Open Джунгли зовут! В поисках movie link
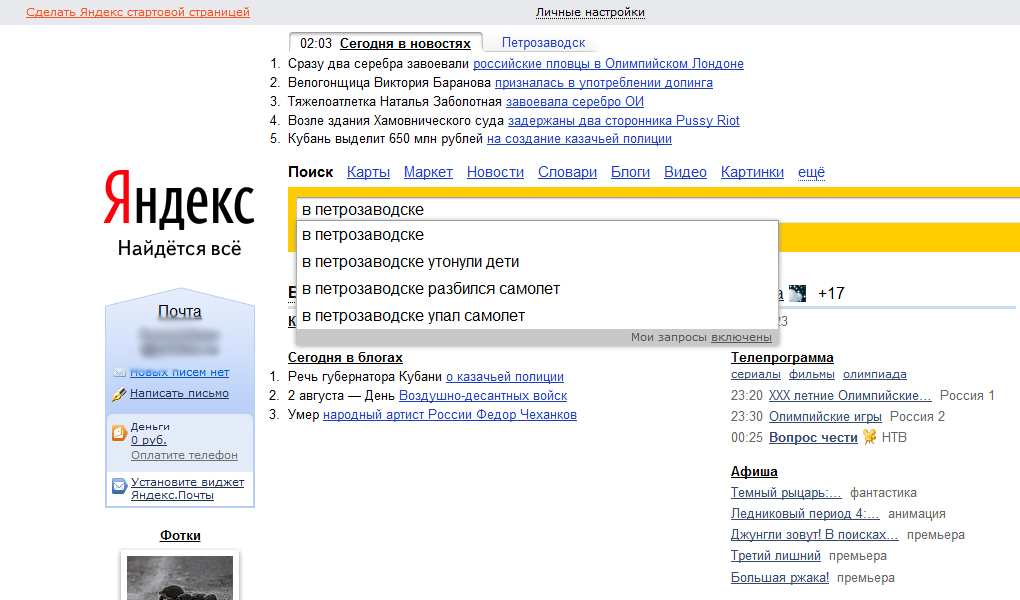This screenshot has height=600, width=1020. pyautogui.click(x=814, y=534)
